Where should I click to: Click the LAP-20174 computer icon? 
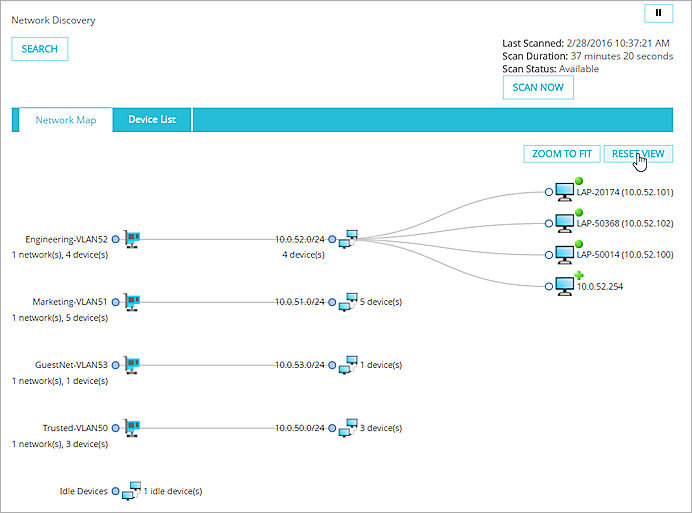pyautogui.click(x=565, y=192)
